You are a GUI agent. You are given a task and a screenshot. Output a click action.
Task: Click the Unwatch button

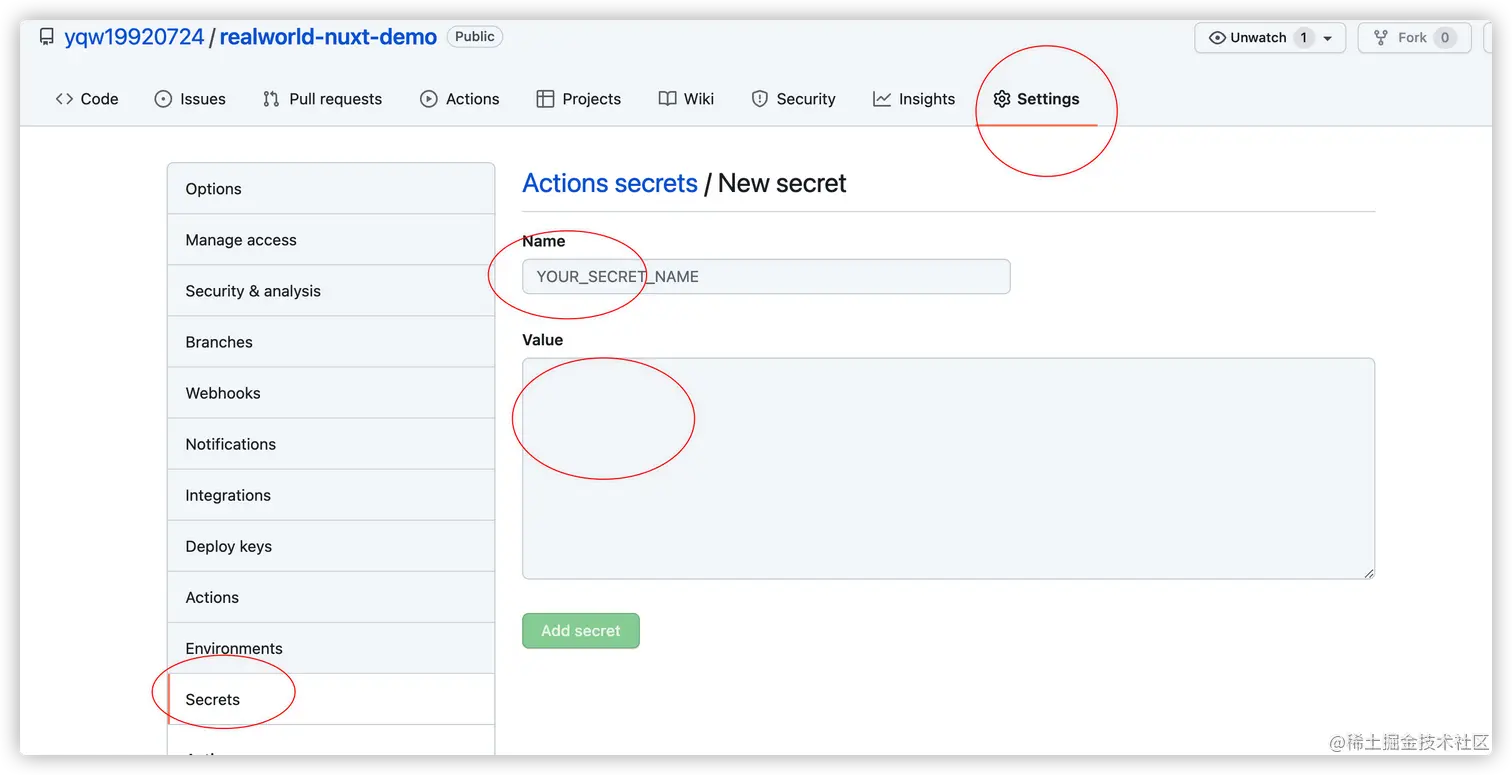[x=1270, y=38]
